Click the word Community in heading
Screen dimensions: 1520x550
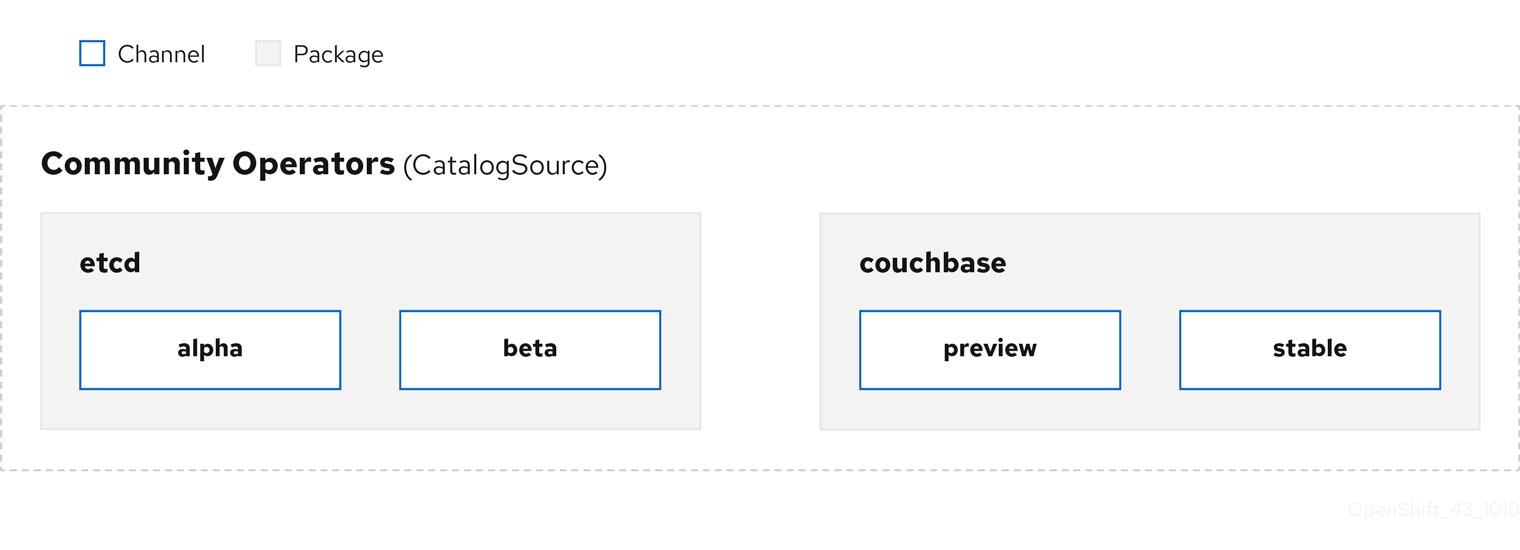pyautogui.click(x=132, y=164)
